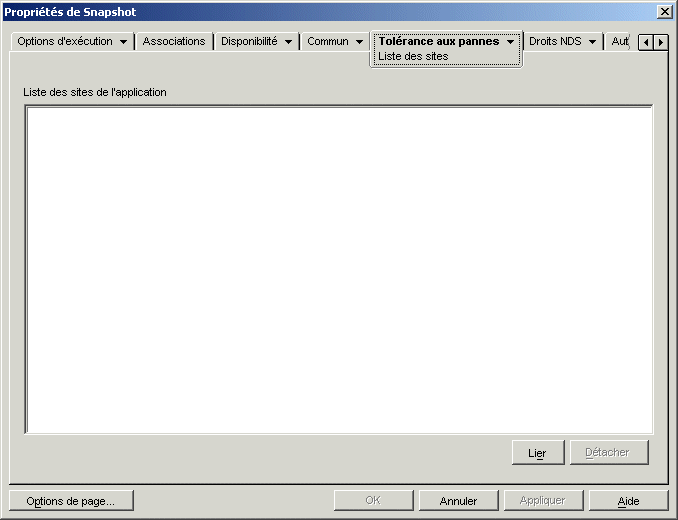The image size is (678, 520).
Task: Expand the Droits NDS dropdown arrow
Action: point(592,42)
